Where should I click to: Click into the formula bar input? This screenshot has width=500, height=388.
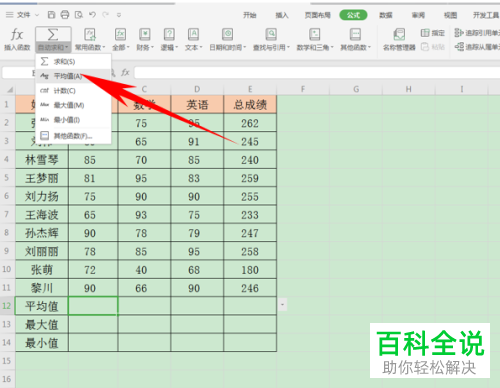(317, 72)
